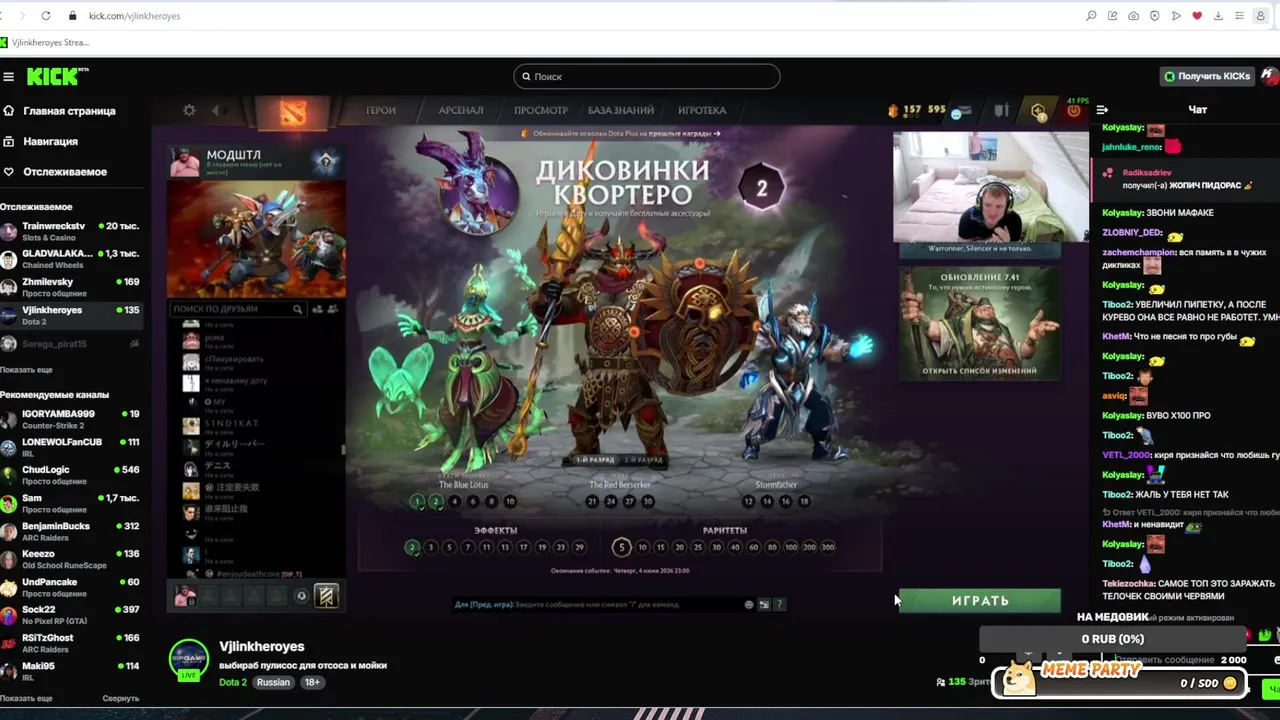Click the Dota Plus hexagon badge icon

(1039, 111)
